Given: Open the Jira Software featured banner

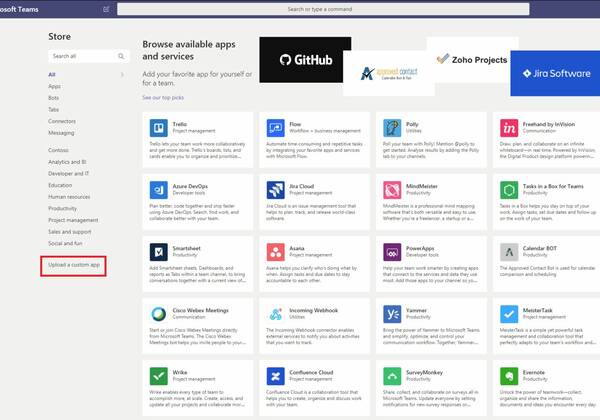Looking at the screenshot, I should (x=555, y=73).
